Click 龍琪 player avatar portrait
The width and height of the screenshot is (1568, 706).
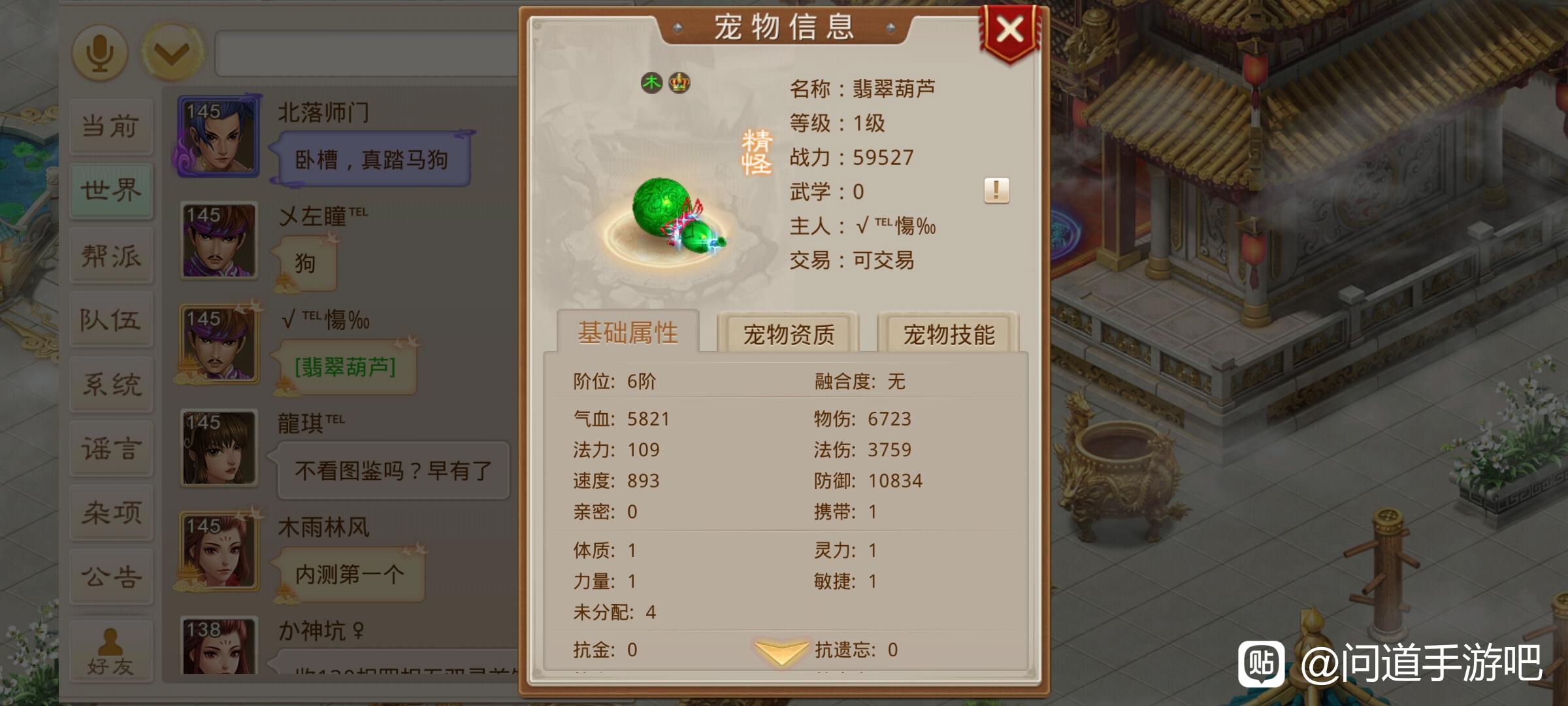(219, 448)
